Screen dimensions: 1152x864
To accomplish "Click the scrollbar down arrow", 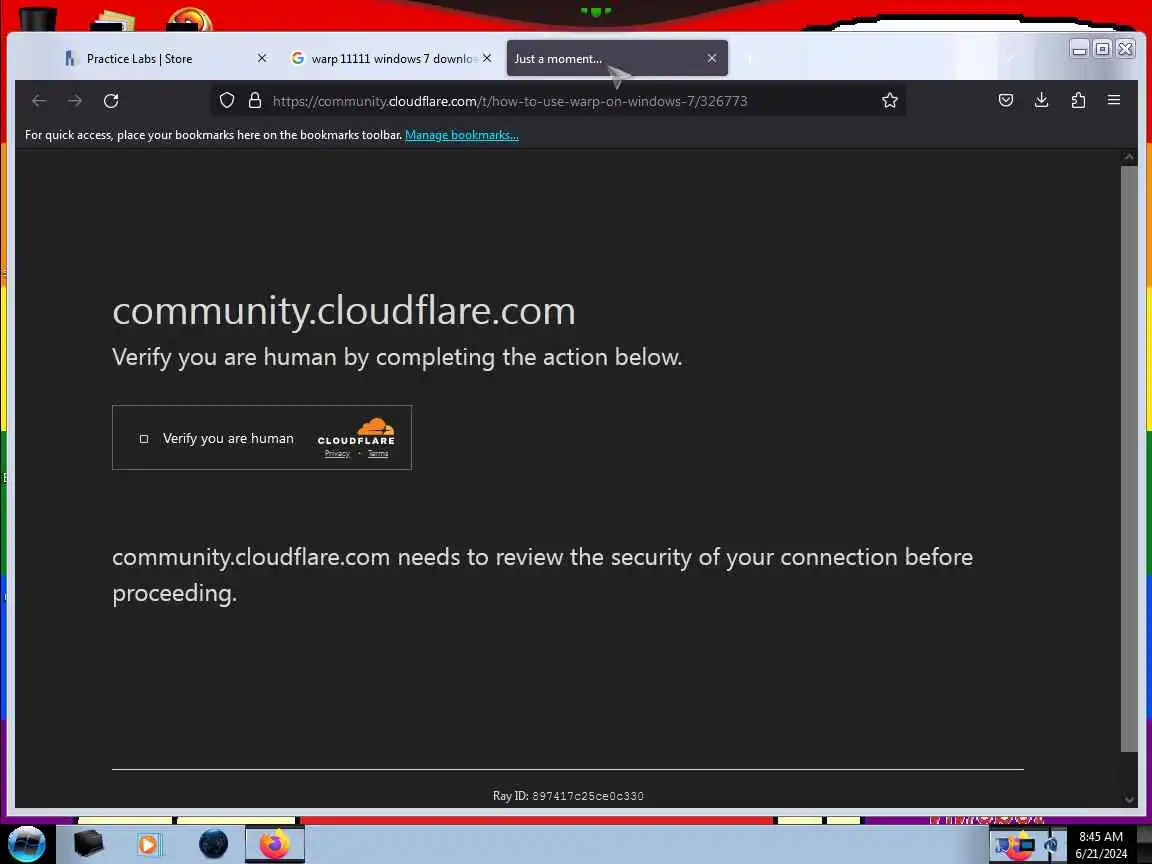I will (1129, 799).
